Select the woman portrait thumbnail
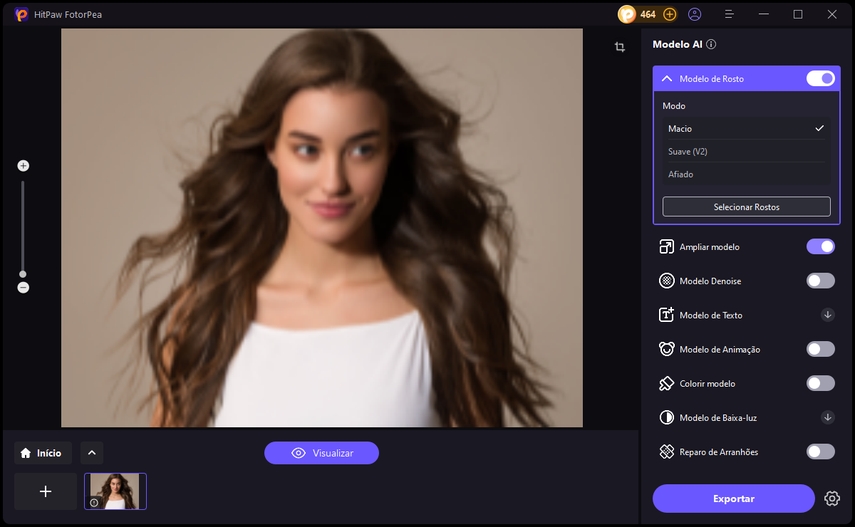Screen dimensions: 855x527 tap(115, 491)
